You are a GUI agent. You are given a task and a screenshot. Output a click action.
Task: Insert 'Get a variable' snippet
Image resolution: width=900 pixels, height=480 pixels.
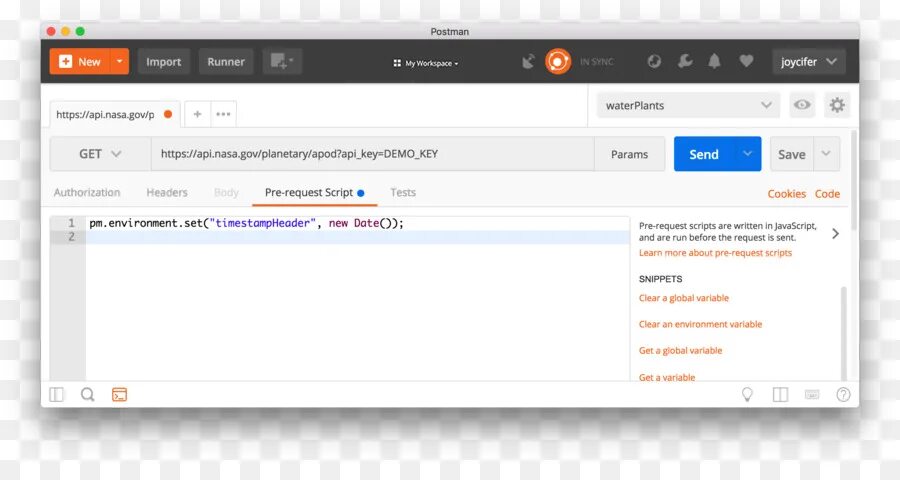coord(667,377)
